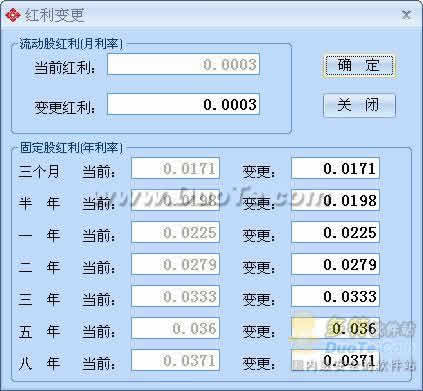Click the 三个月 当前 field 0.0171
The height and width of the screenshot is (391, 423).
tap(175, 168)
